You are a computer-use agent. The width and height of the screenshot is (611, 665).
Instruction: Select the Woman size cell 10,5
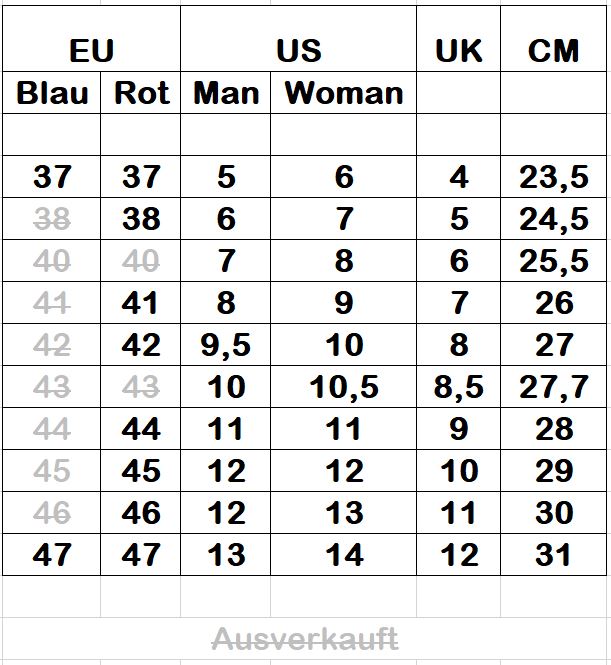[343, 387]
